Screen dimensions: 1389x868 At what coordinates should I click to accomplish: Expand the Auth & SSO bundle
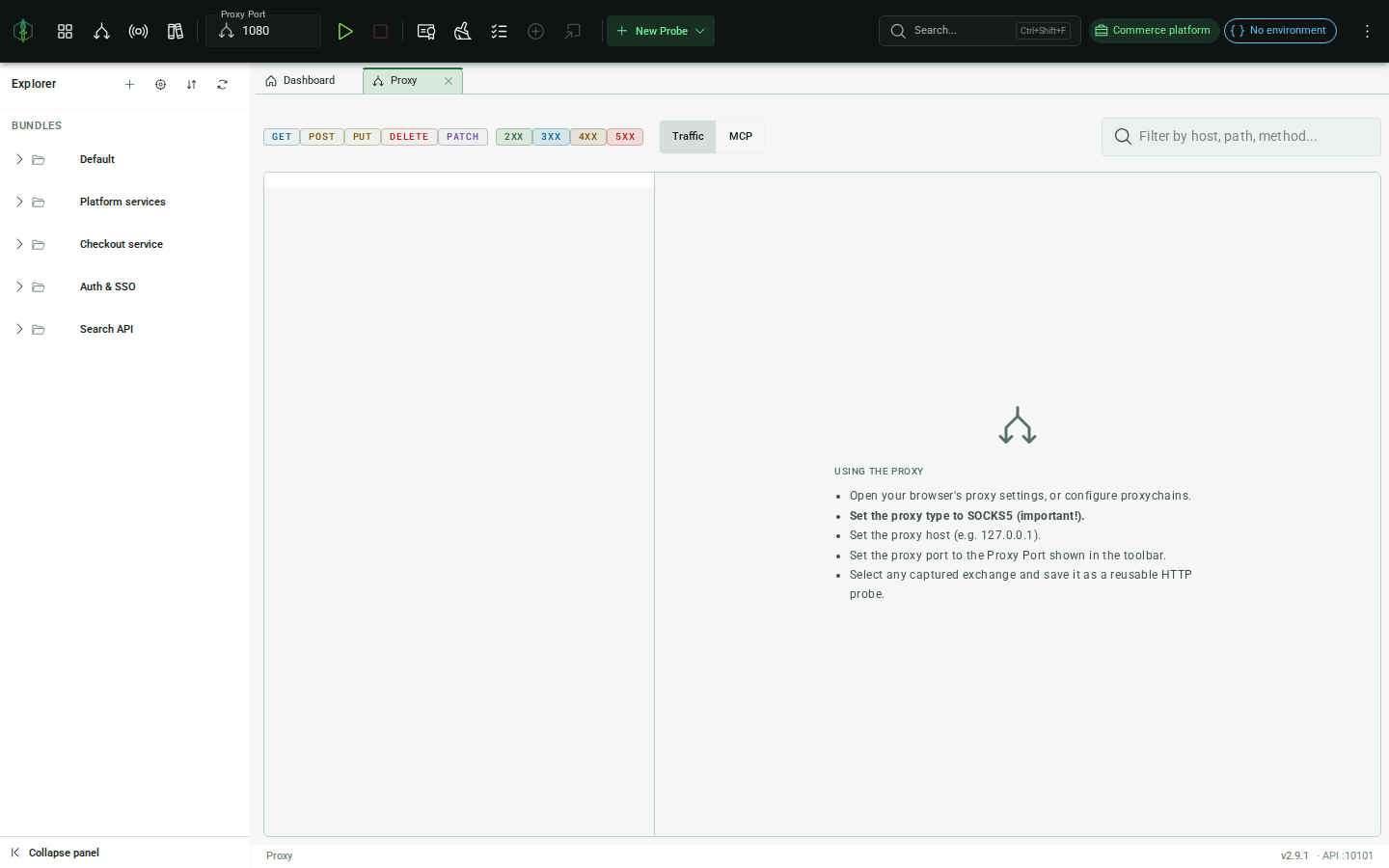pos(19,286)
